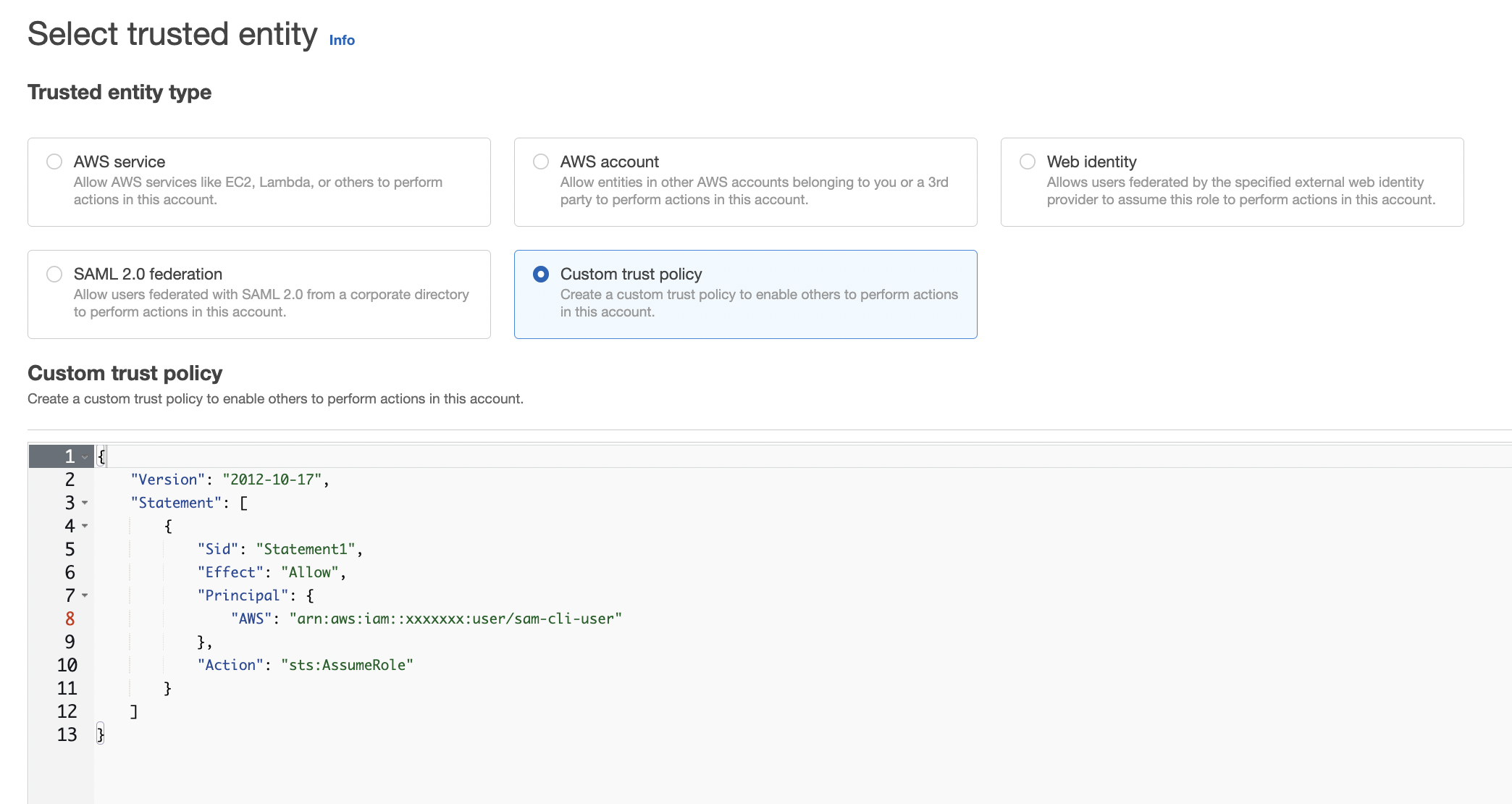This screenshot has height=804, width=1512.
Task: Click the closing brace on line 13
Action: click(101, 734)
